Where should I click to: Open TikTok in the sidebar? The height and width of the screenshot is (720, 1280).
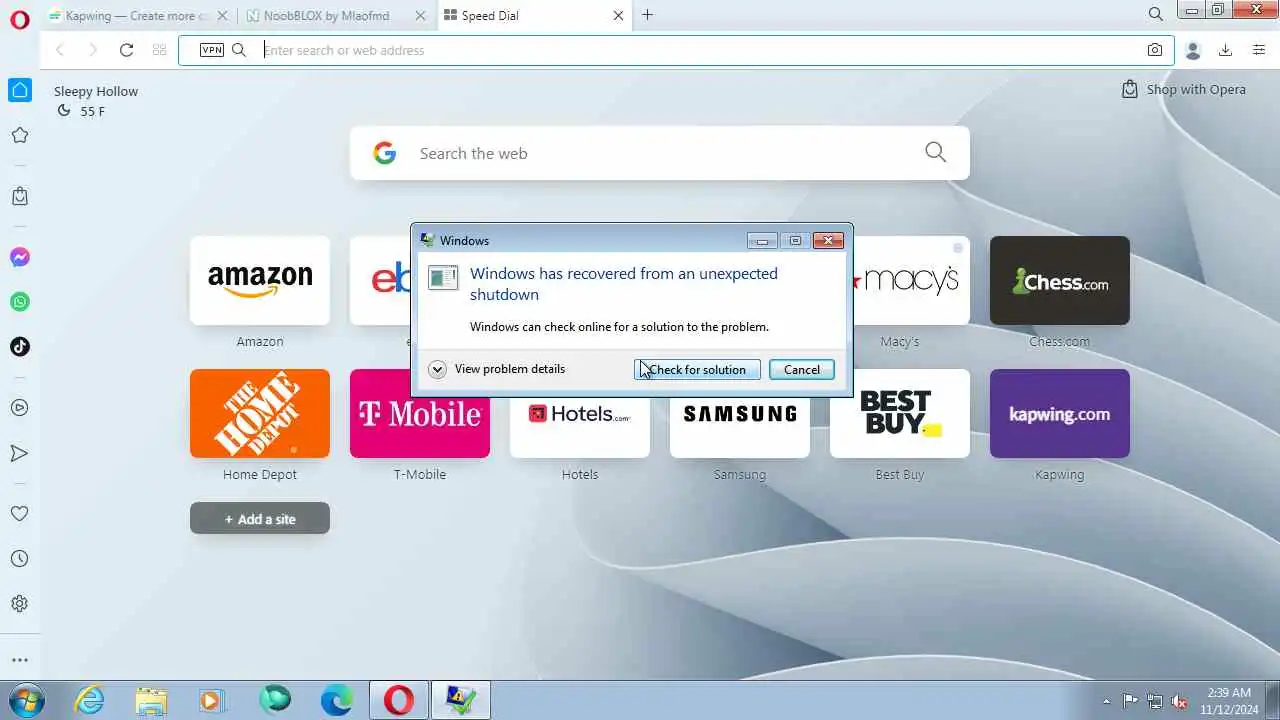(x=20, y=347)
